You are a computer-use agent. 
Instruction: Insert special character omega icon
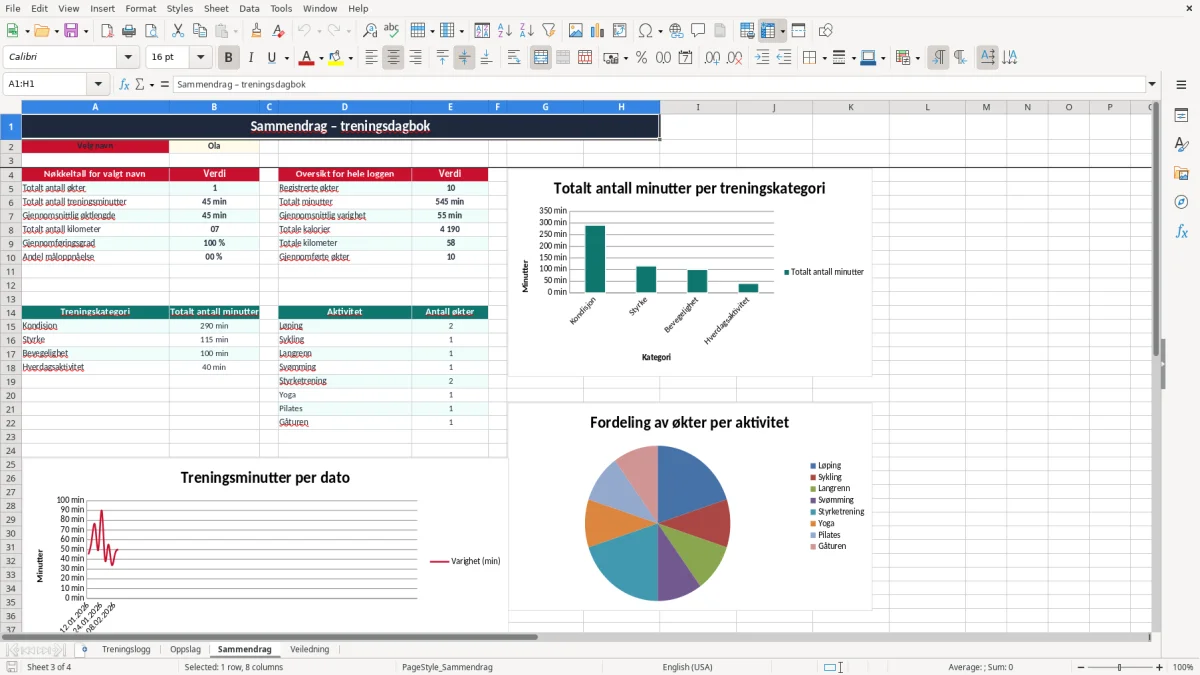645,31
